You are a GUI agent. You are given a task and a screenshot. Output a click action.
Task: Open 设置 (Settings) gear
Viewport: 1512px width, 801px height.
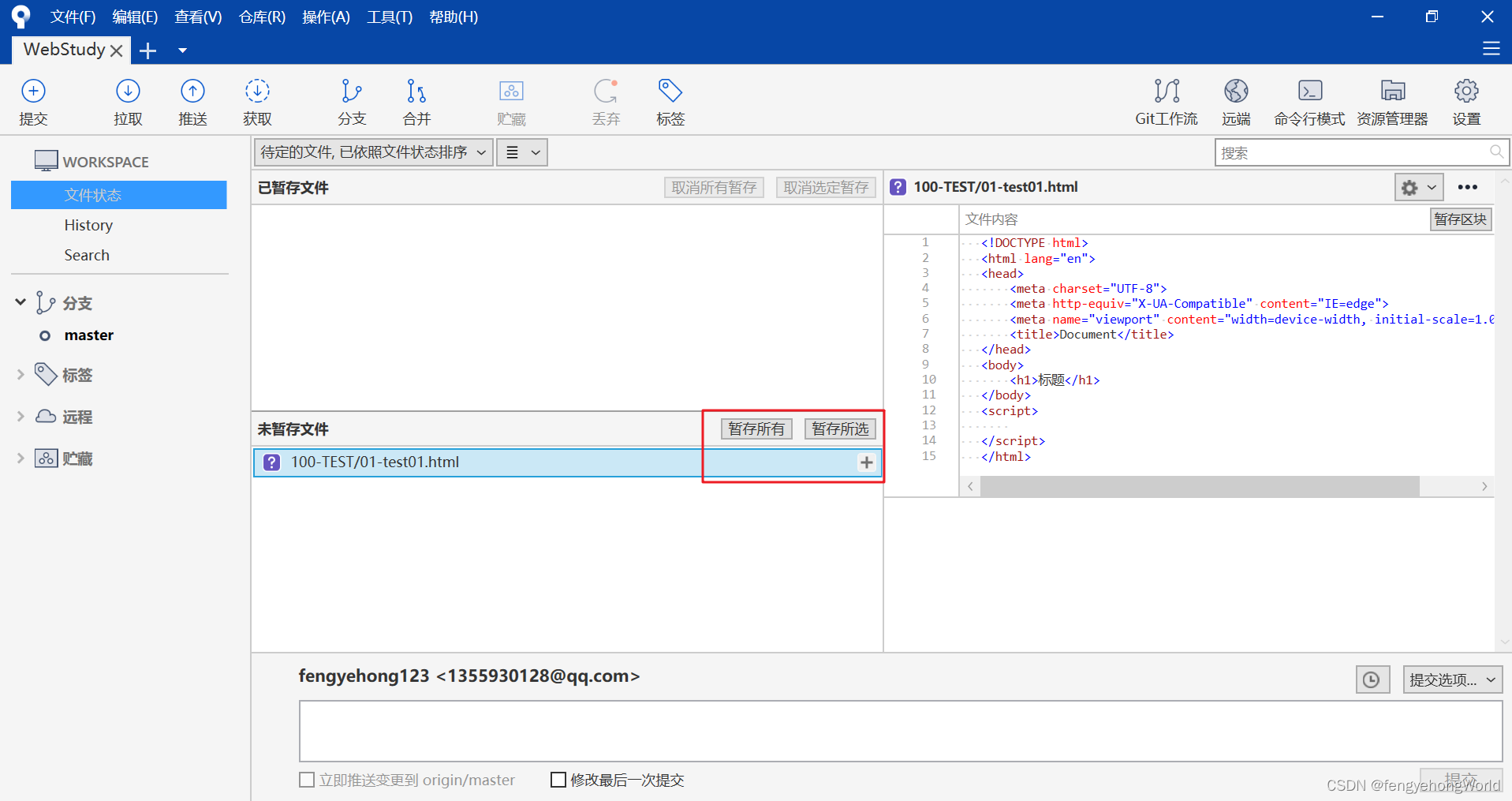point(1466,102)
